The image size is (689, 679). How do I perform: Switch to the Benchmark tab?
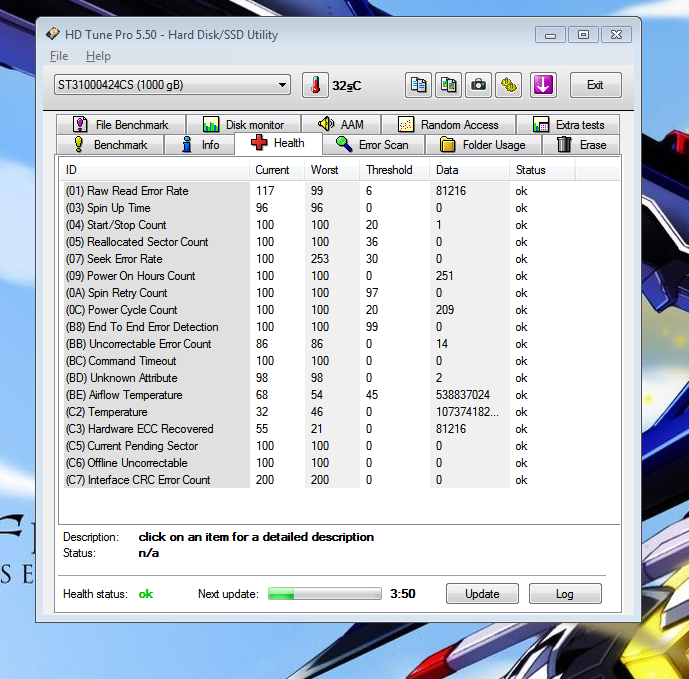click(110, 145)
